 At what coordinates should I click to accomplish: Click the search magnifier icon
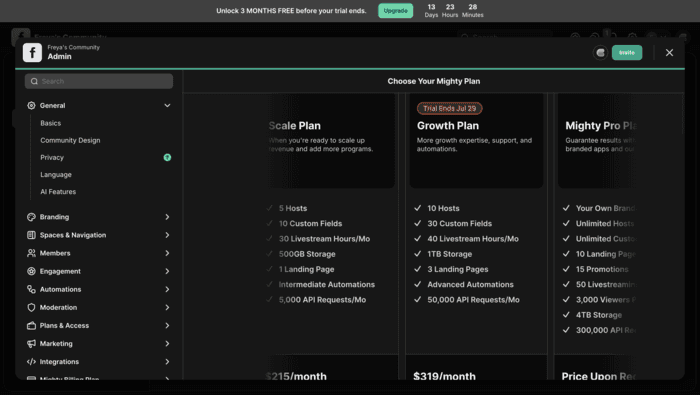coord(34,81)
